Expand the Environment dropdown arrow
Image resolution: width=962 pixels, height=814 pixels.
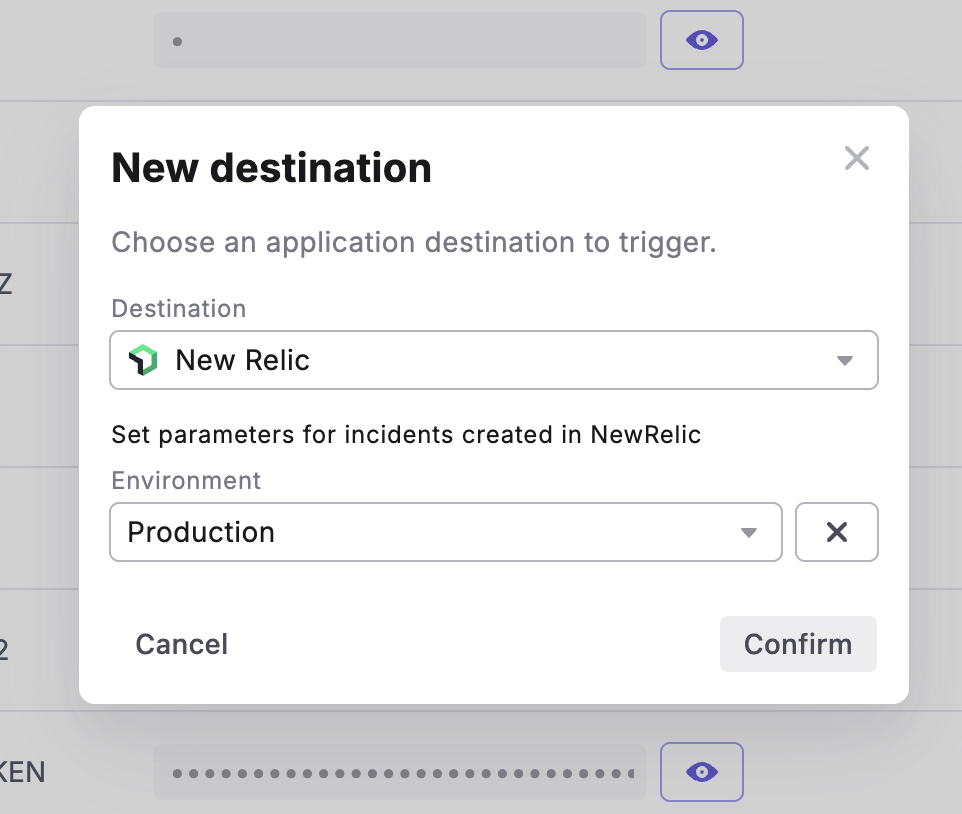[x=748, y=532]
